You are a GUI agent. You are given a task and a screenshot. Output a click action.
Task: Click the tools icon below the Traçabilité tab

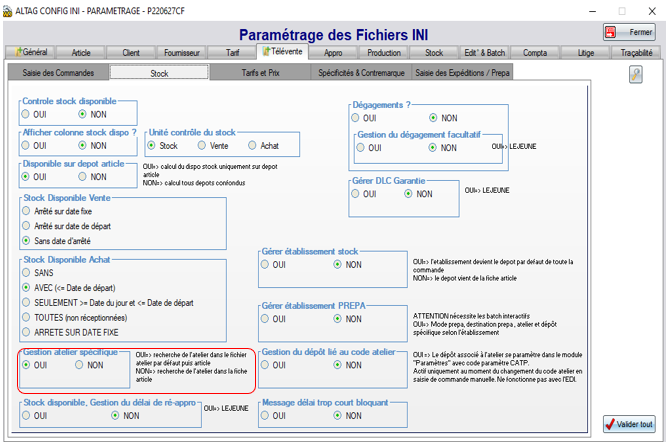coord(635,74)
